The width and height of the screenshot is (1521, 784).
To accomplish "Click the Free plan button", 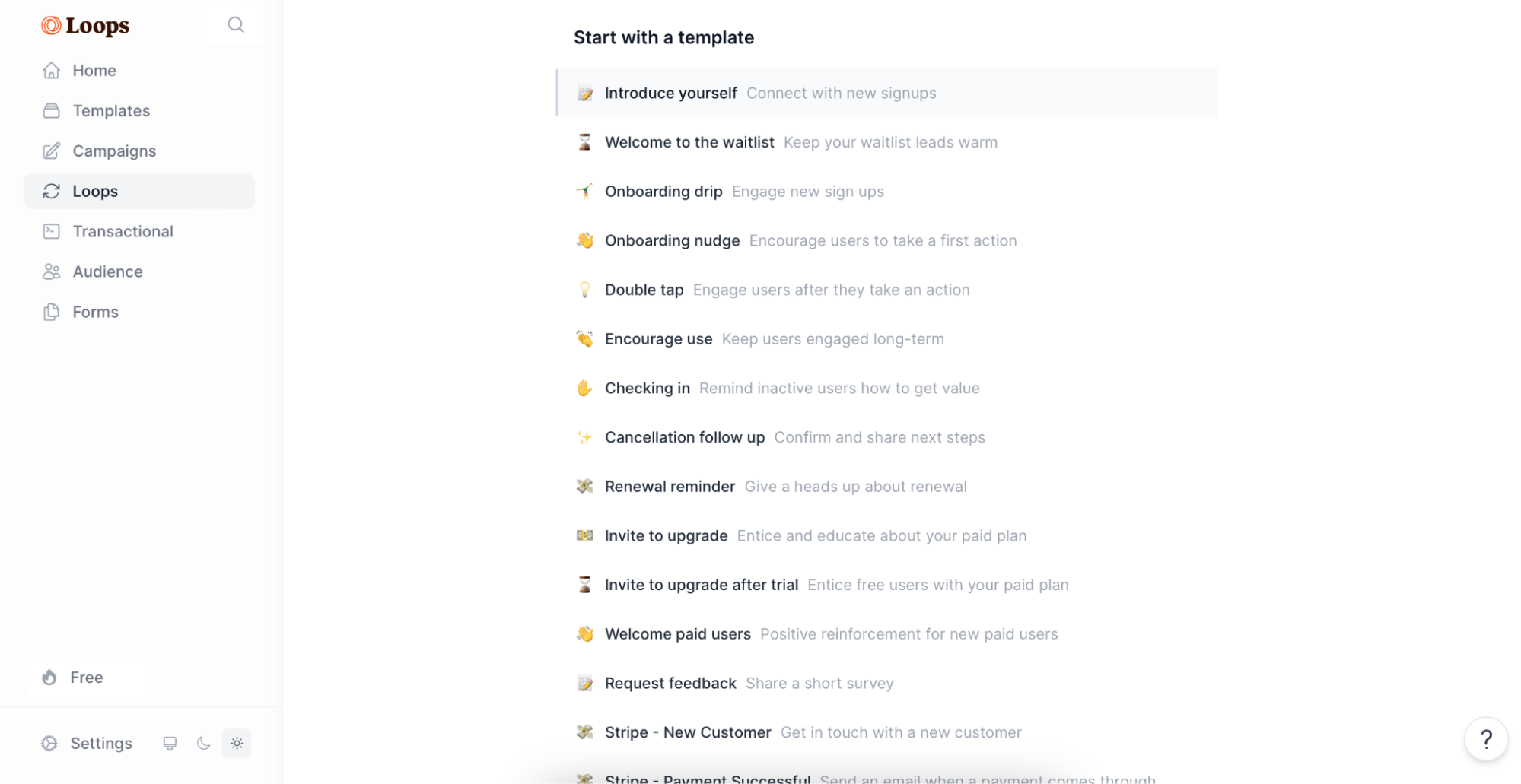I will (x=87, y=677).
